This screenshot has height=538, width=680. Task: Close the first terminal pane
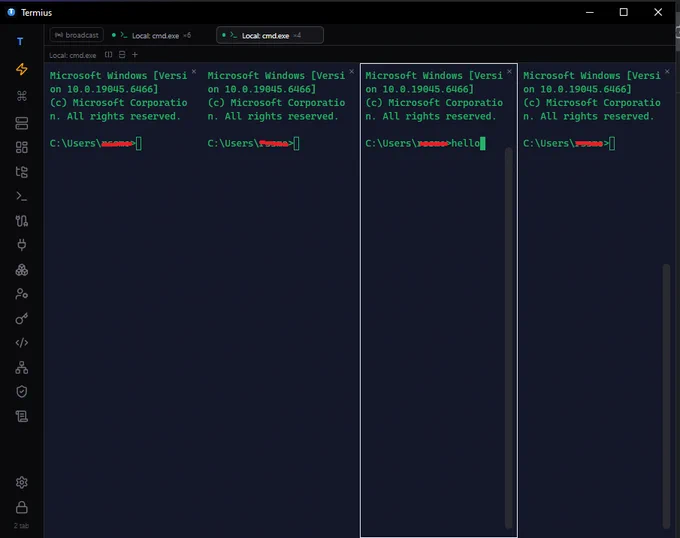194,72
